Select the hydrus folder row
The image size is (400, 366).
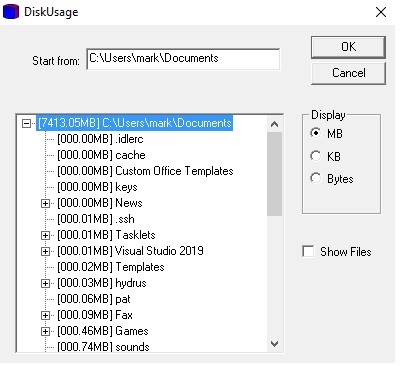pos(102,283)
